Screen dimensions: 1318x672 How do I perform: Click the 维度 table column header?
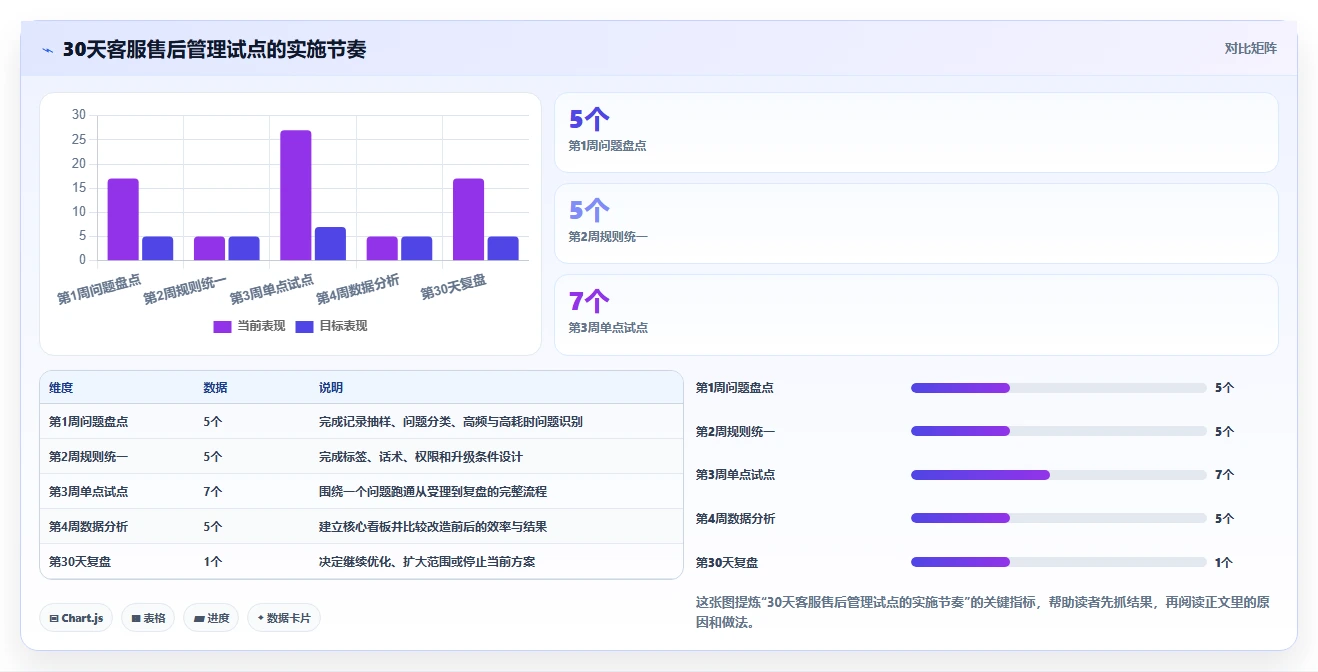61,388
